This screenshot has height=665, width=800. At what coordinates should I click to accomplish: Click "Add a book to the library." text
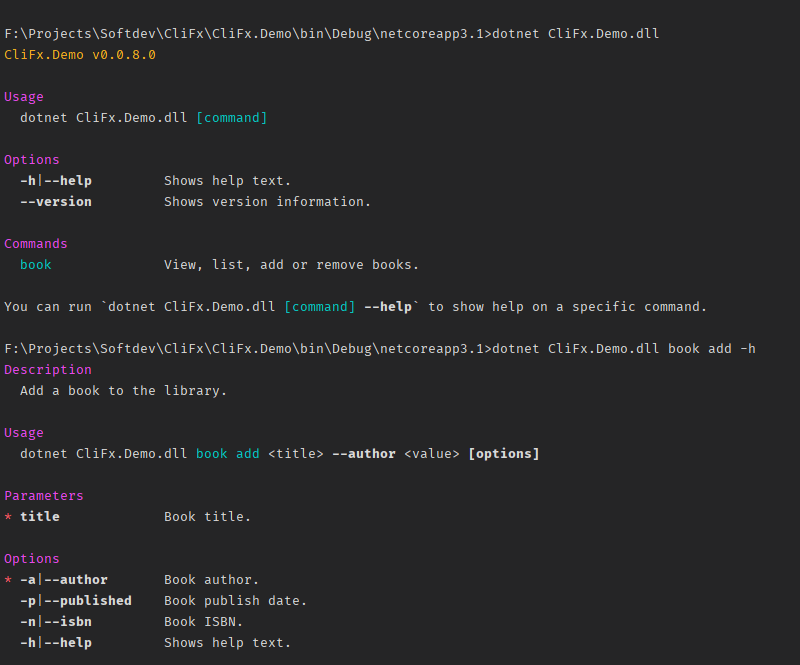124,391
